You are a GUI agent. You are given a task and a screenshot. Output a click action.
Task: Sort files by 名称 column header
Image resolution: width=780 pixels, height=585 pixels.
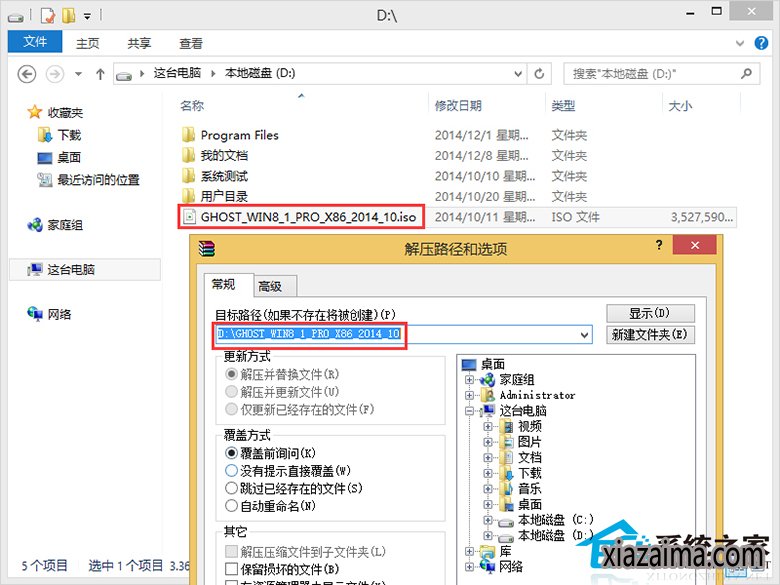[192, 105]
